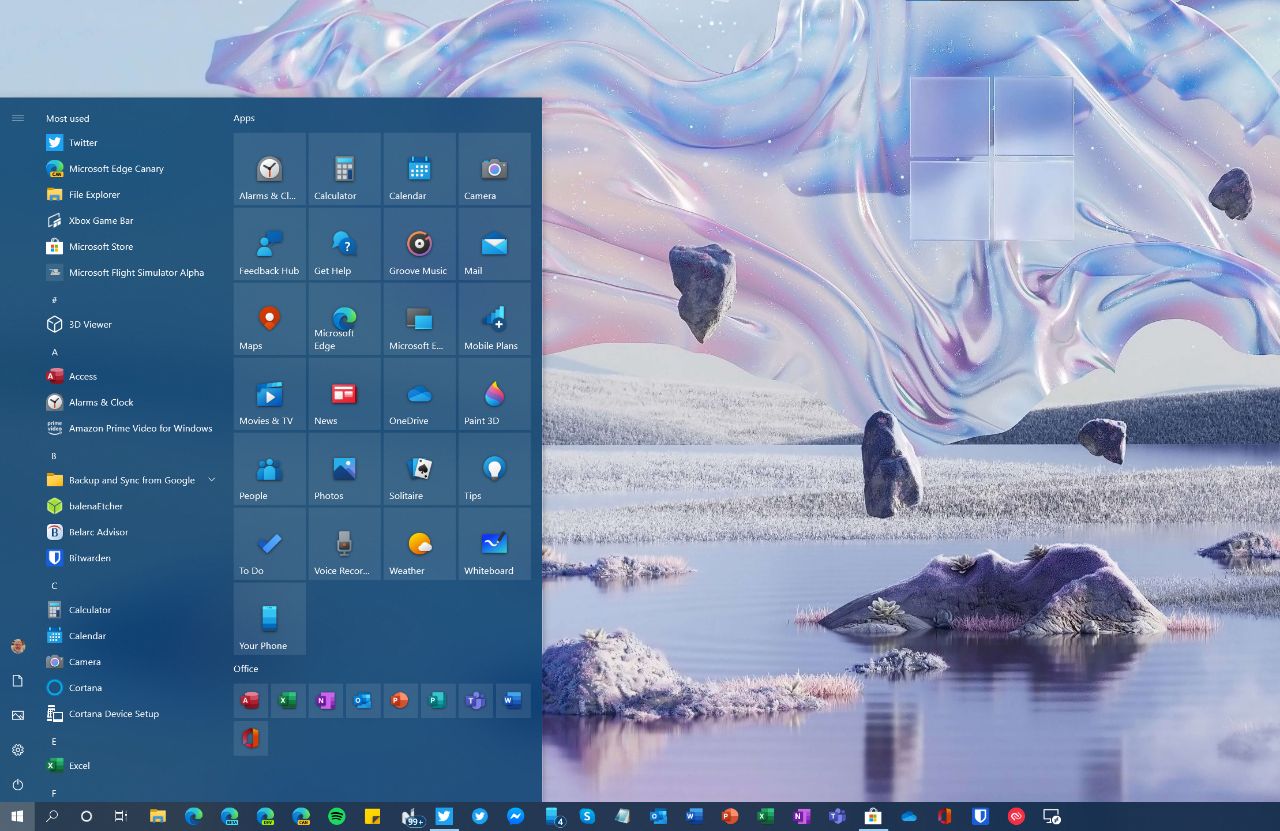Launch the Paint 3D tile
1280x831 pixels.
pos(494,394)
